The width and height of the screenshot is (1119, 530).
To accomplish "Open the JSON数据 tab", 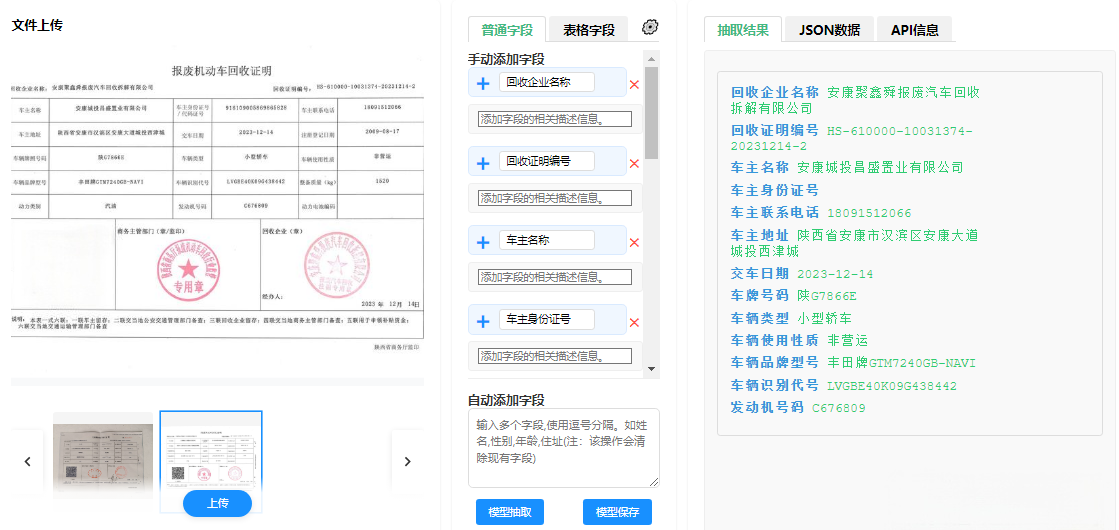I will 829,30.
